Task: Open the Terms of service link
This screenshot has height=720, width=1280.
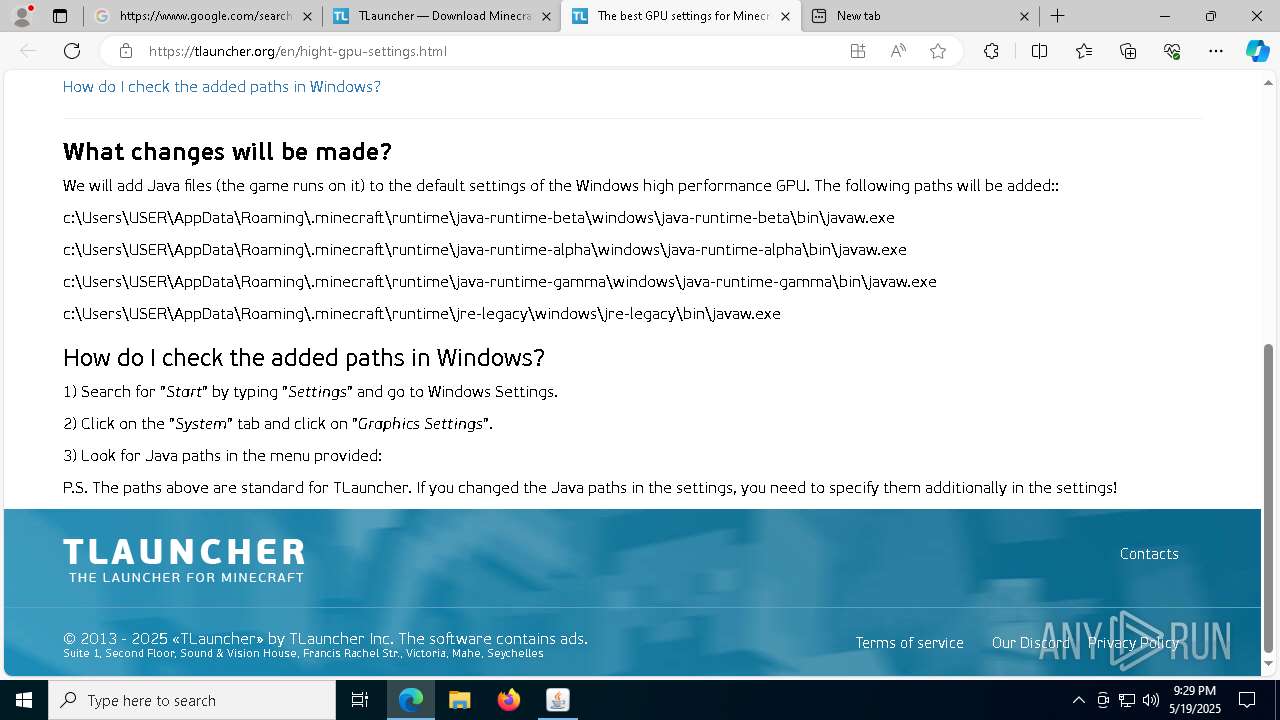Action: click(910, 643)
